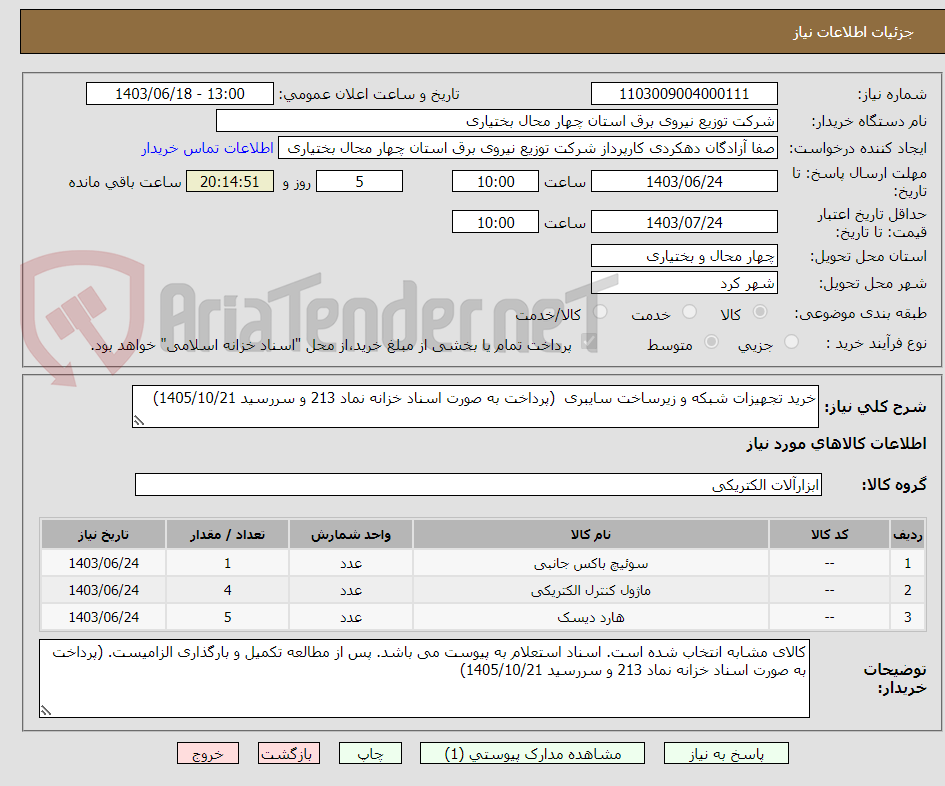The image size is (945, 786).
Task: Open مشاهده مدارک پیوستی (1) button
Action: 532,753
